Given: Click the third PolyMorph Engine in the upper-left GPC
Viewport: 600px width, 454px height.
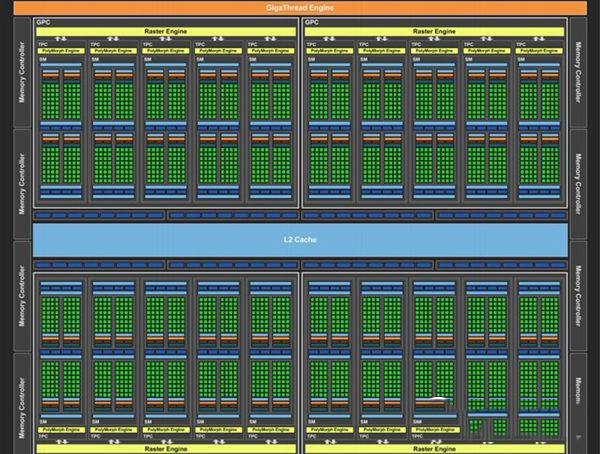Looking at the screenshot, I should tap(166, 51).
